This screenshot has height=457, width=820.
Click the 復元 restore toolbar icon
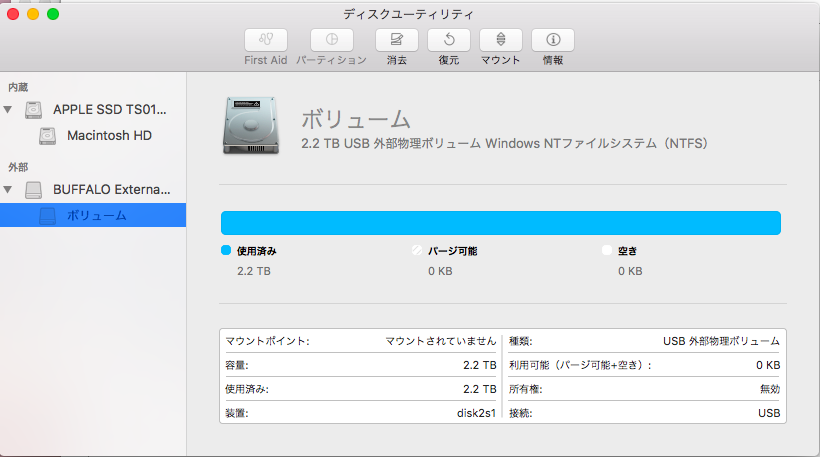449,40
